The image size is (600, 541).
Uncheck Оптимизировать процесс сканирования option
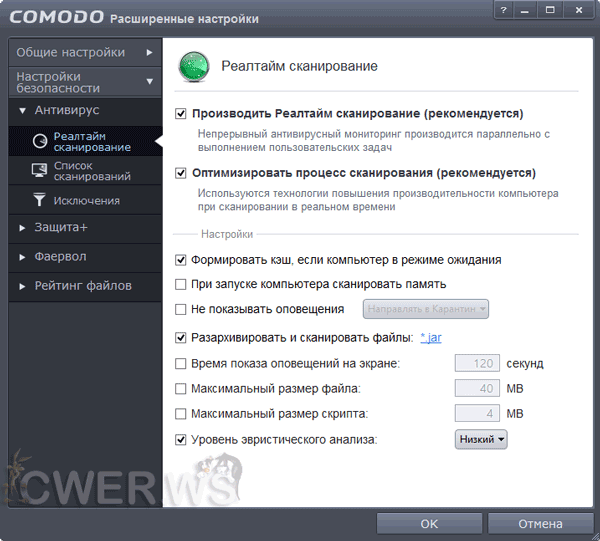click(181, 173)
